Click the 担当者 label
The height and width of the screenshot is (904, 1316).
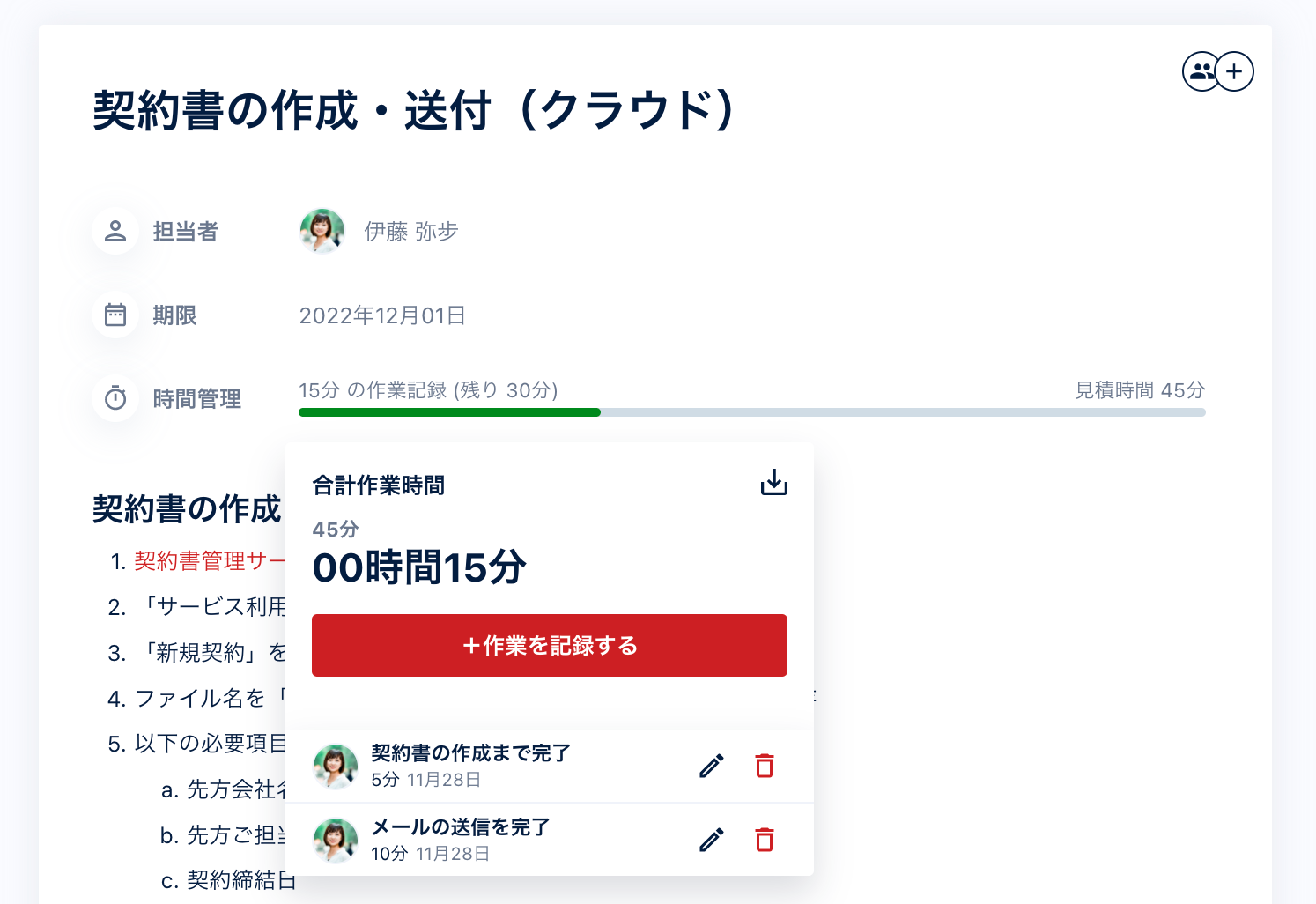point(186,232)
